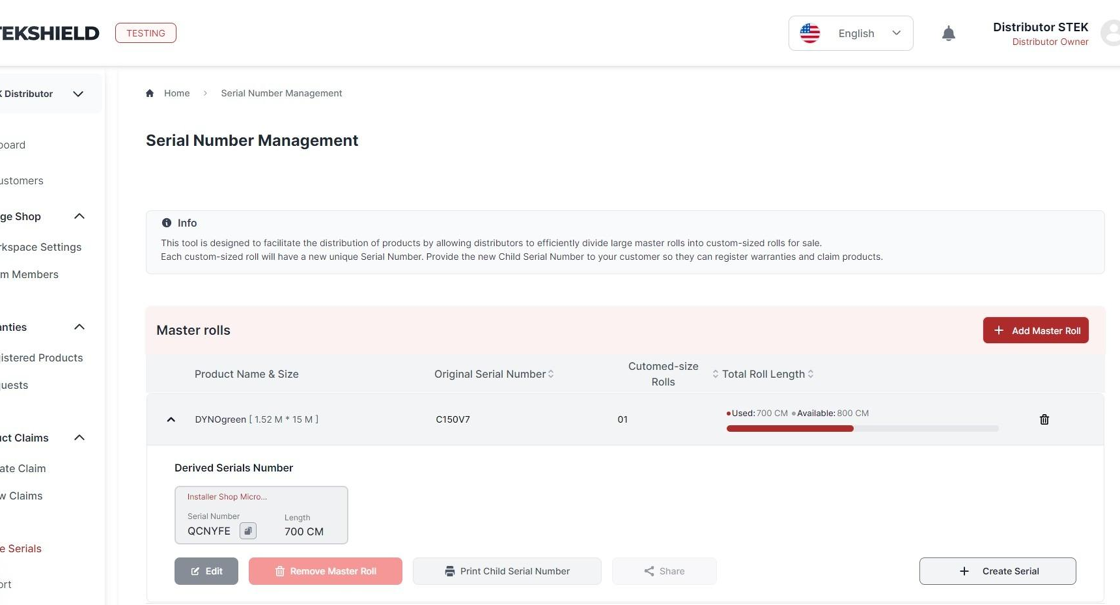Collapse the Product Claims sidebar section
1120x605 pixels.
79,438
